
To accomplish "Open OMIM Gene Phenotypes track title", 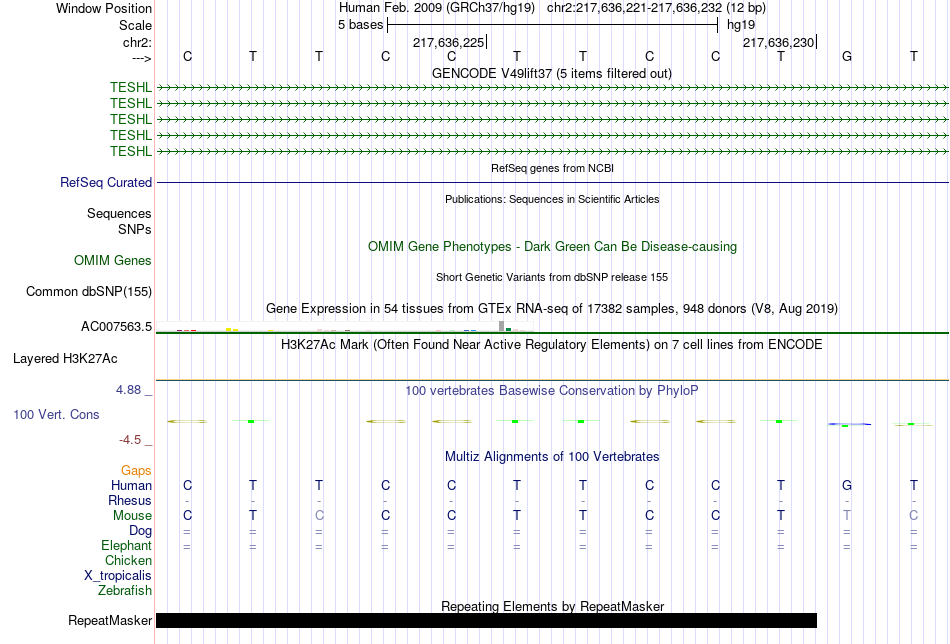I will click(552, 247).
